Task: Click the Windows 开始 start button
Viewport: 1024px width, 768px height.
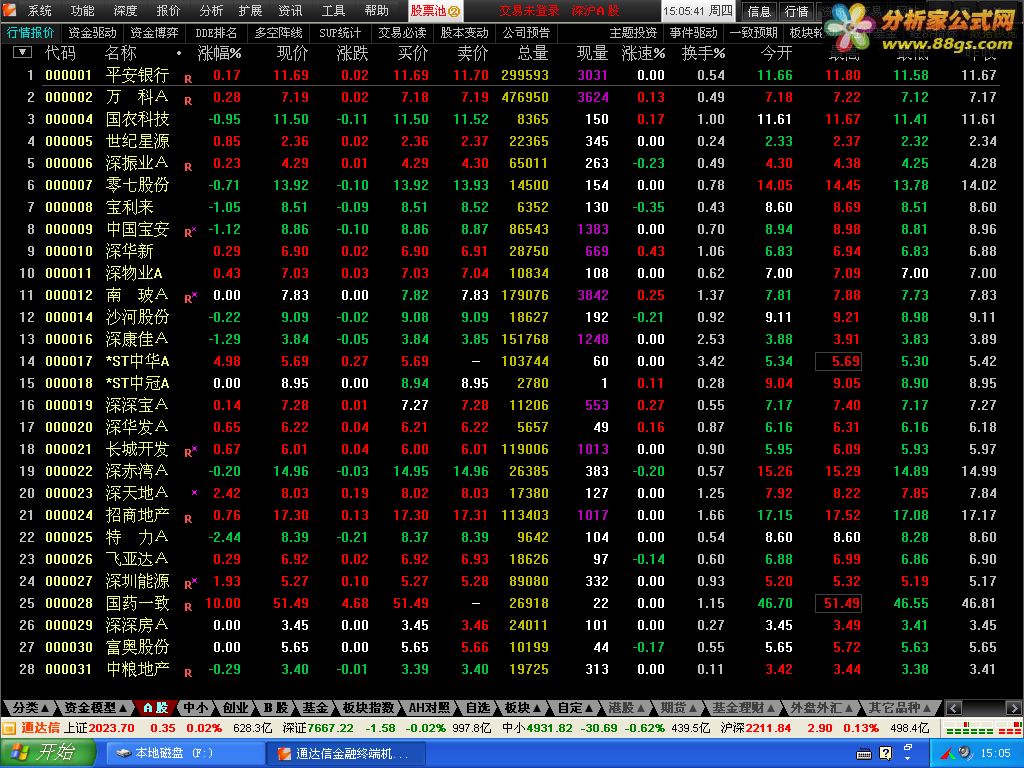Action: click(47, 753)
